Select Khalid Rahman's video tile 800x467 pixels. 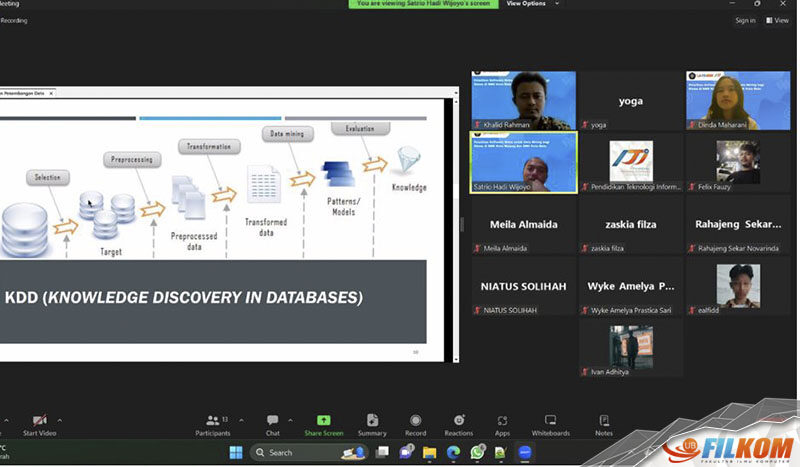pos(523,100)
